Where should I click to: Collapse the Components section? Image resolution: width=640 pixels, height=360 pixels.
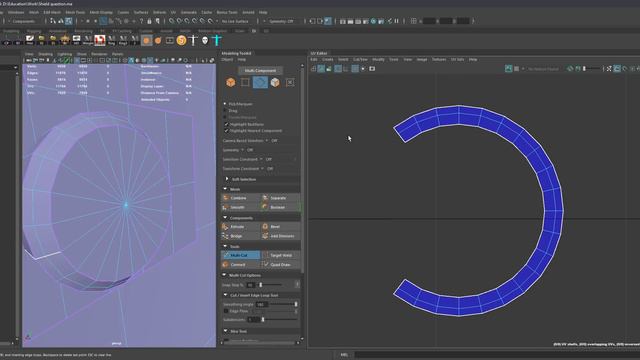[225, 218]
